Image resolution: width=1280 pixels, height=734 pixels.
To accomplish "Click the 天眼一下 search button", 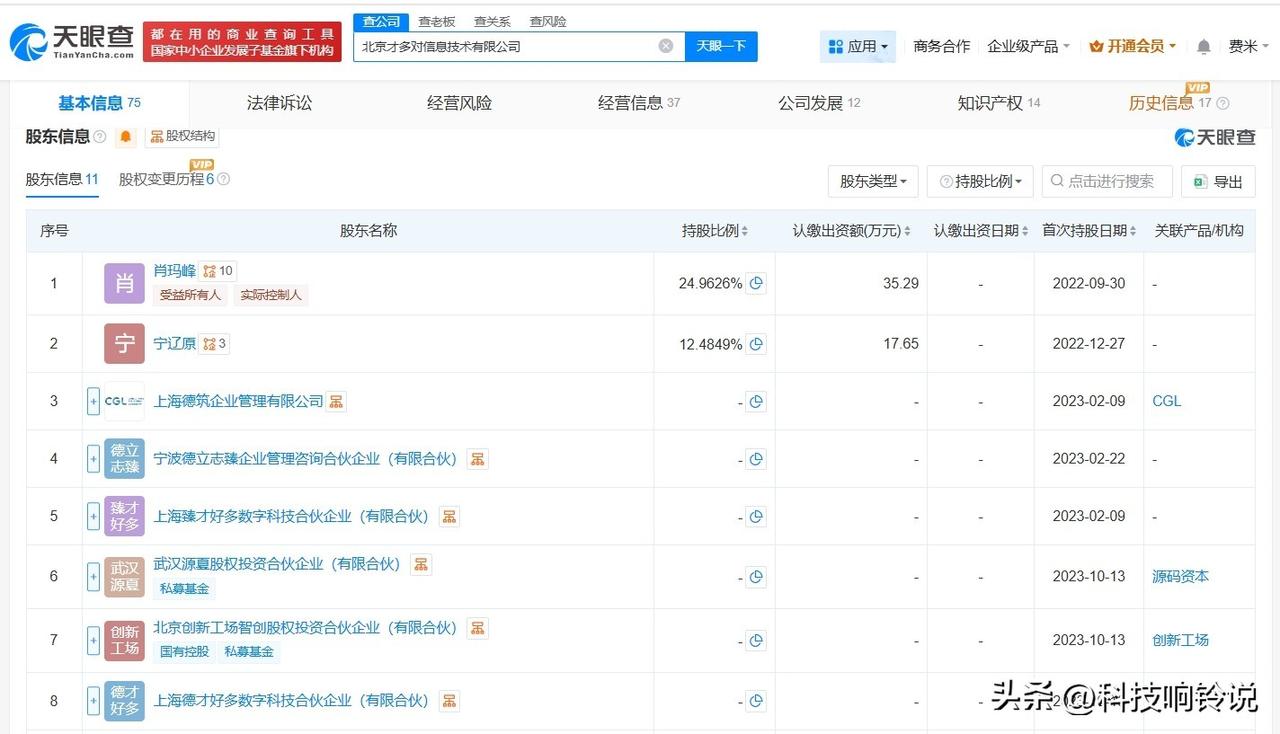I will pos(721,46).
